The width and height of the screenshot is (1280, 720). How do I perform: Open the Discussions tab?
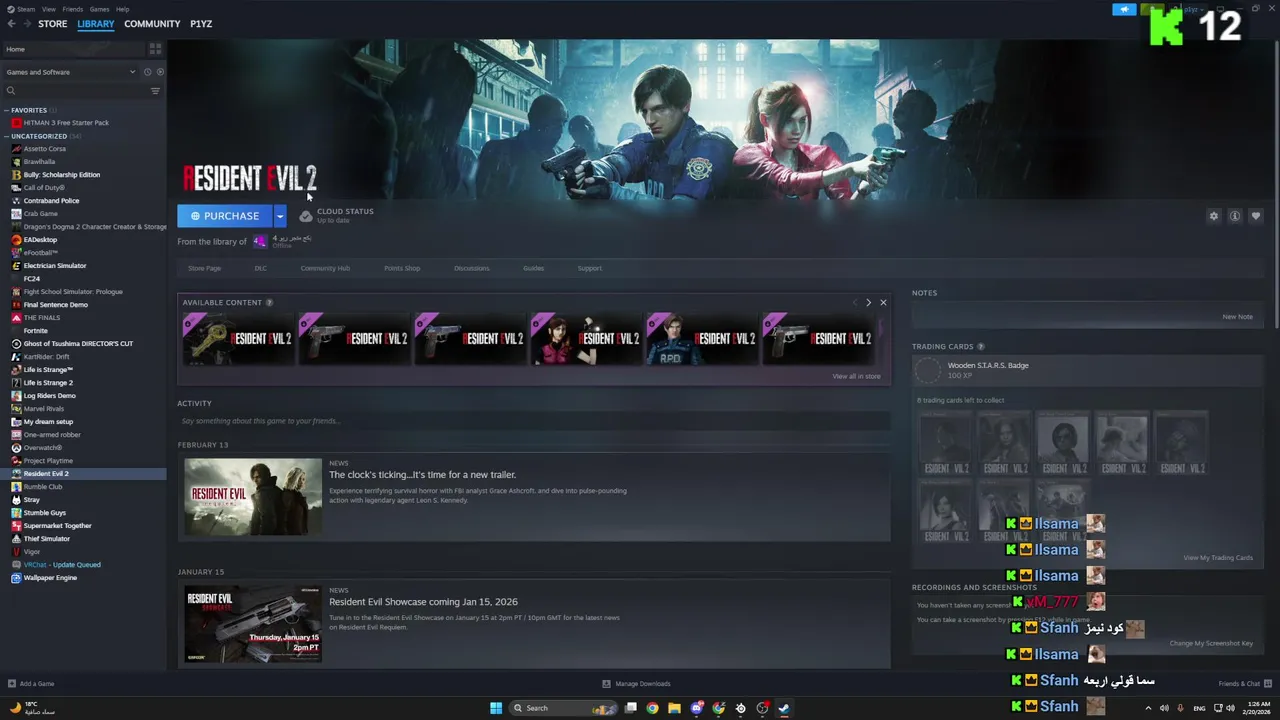tap(471, 268)
